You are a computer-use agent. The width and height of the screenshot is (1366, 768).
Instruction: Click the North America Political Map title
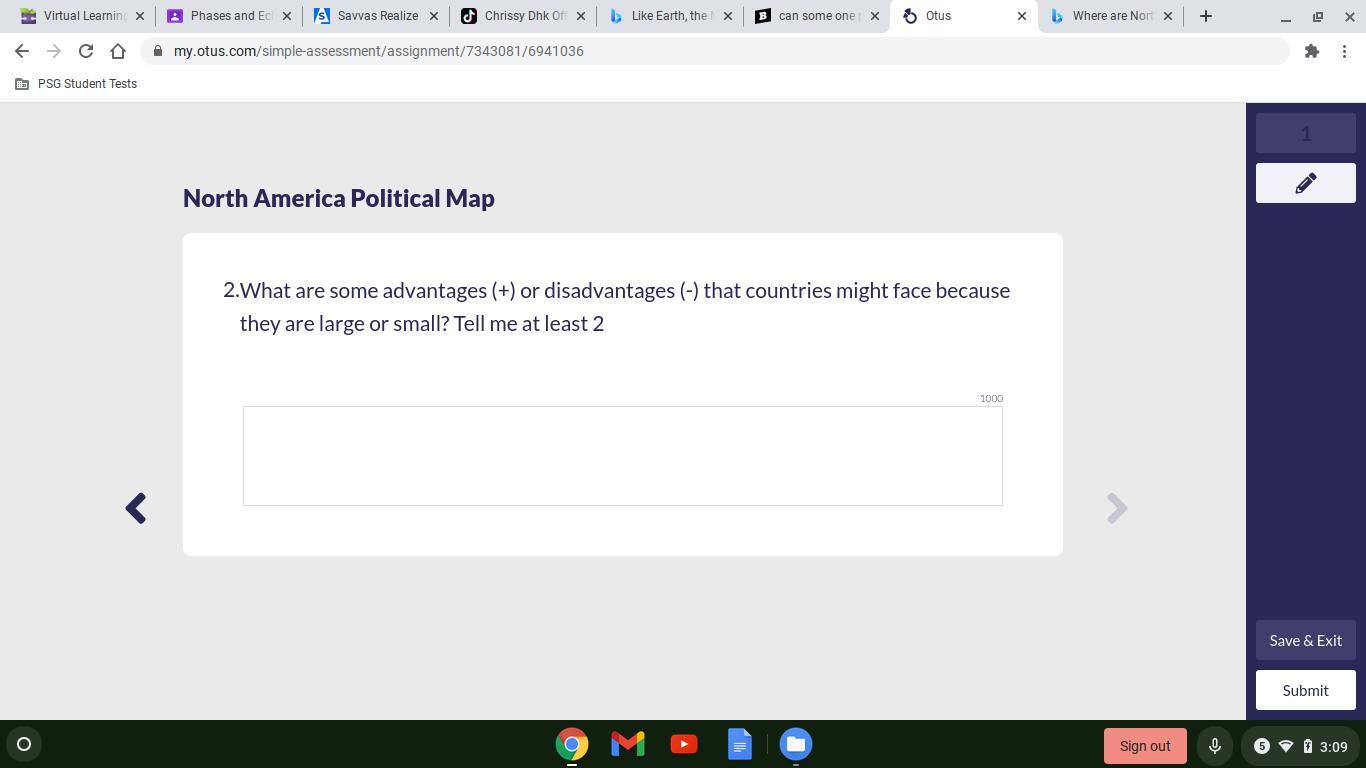click(339, 198)
